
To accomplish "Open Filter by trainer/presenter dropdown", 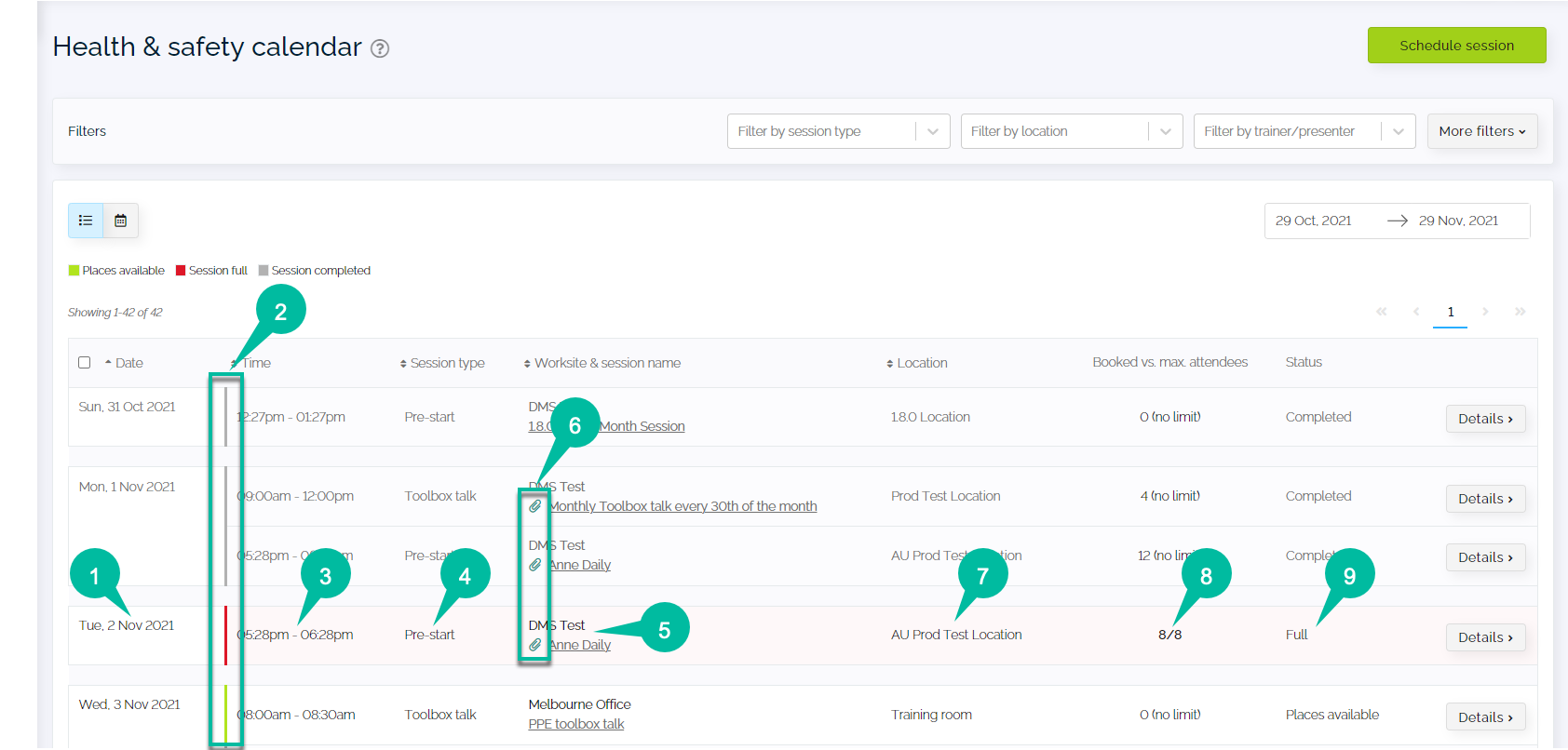I will [x=1304, y=131].
